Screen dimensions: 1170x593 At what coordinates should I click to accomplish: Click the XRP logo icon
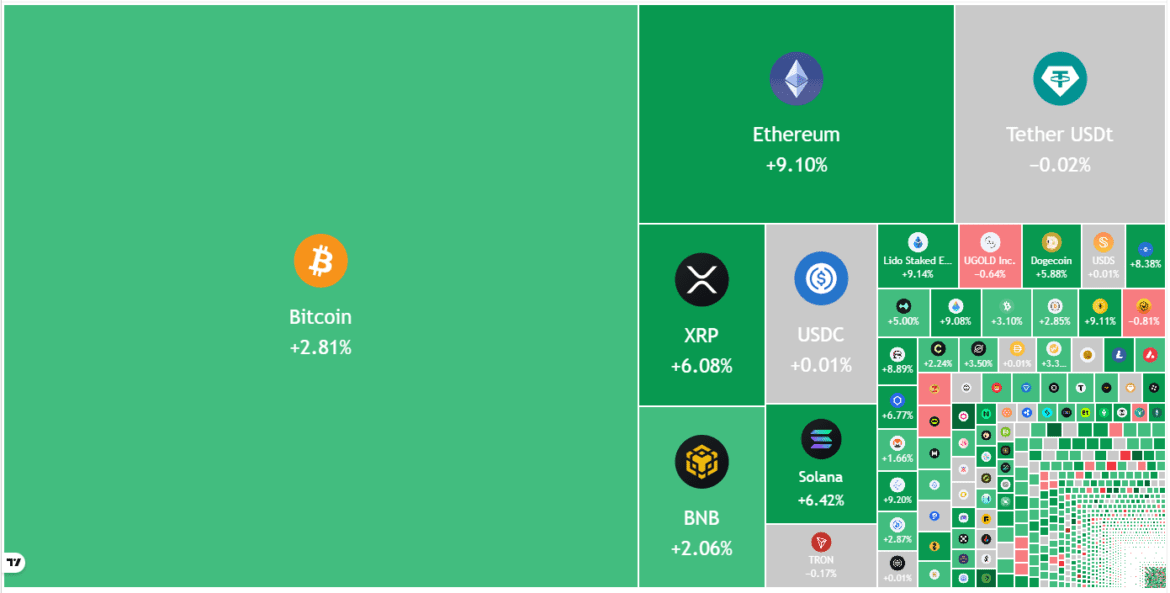pos(701,278)
